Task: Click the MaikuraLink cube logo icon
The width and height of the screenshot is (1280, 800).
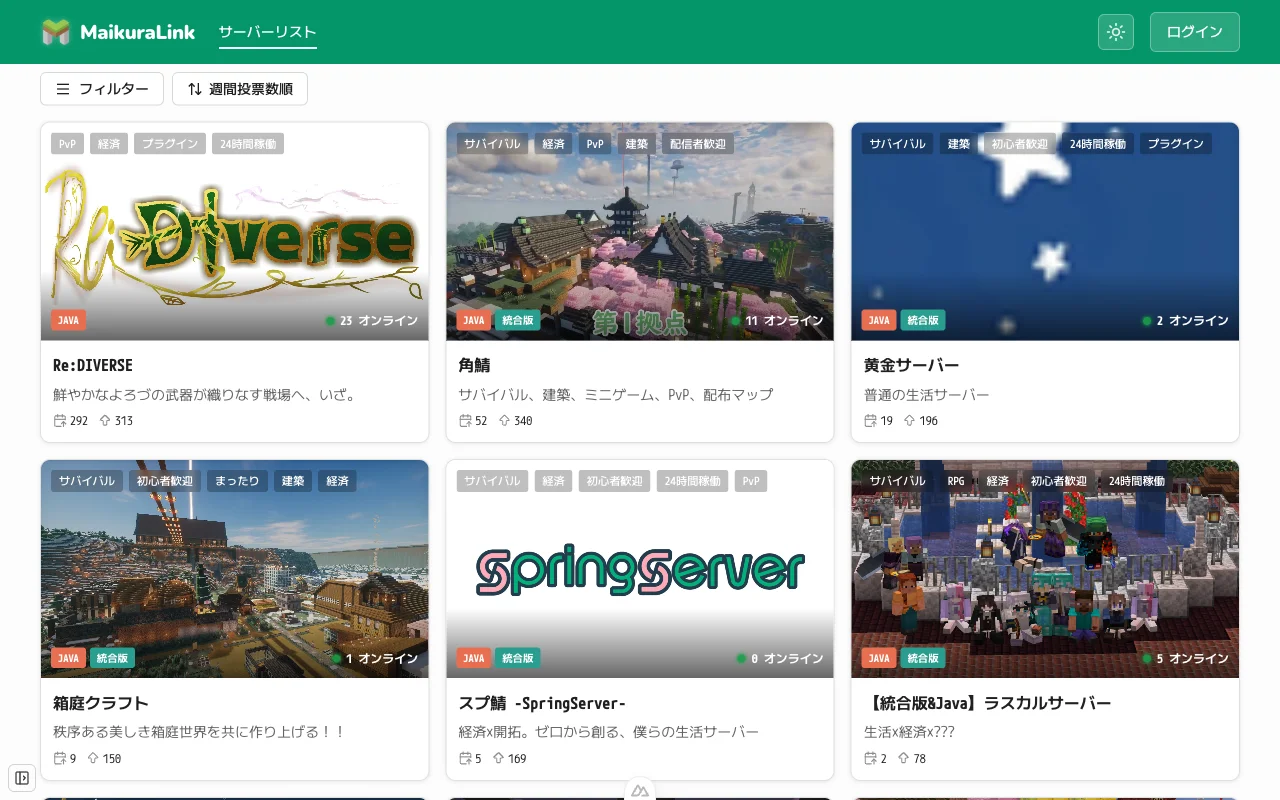Action: tap(56, 32)
